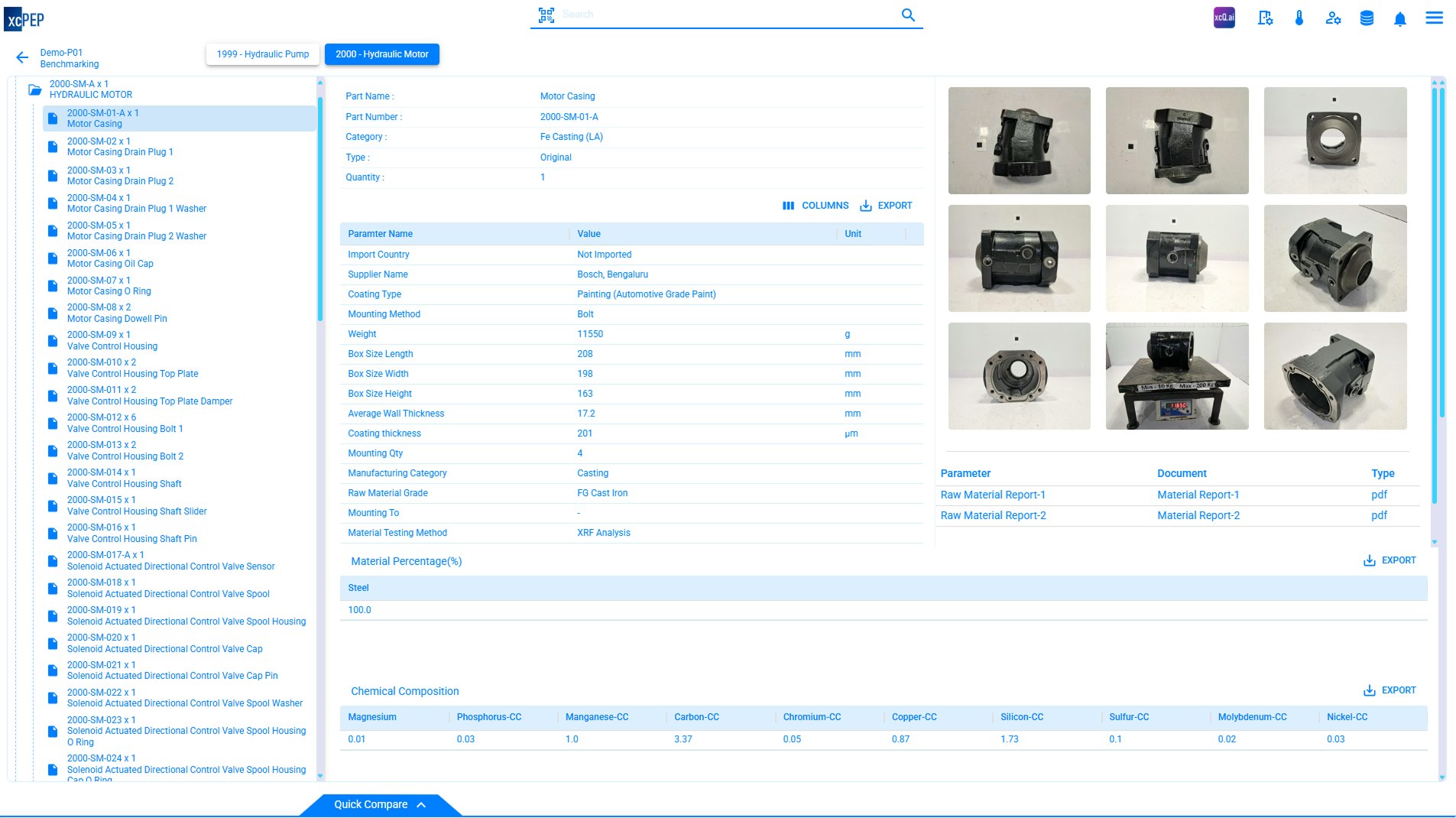The width and height of the screenshot is (1456, 818).
Task: Click EXPORT in Material Percentage section
Action: point(1390,560)
